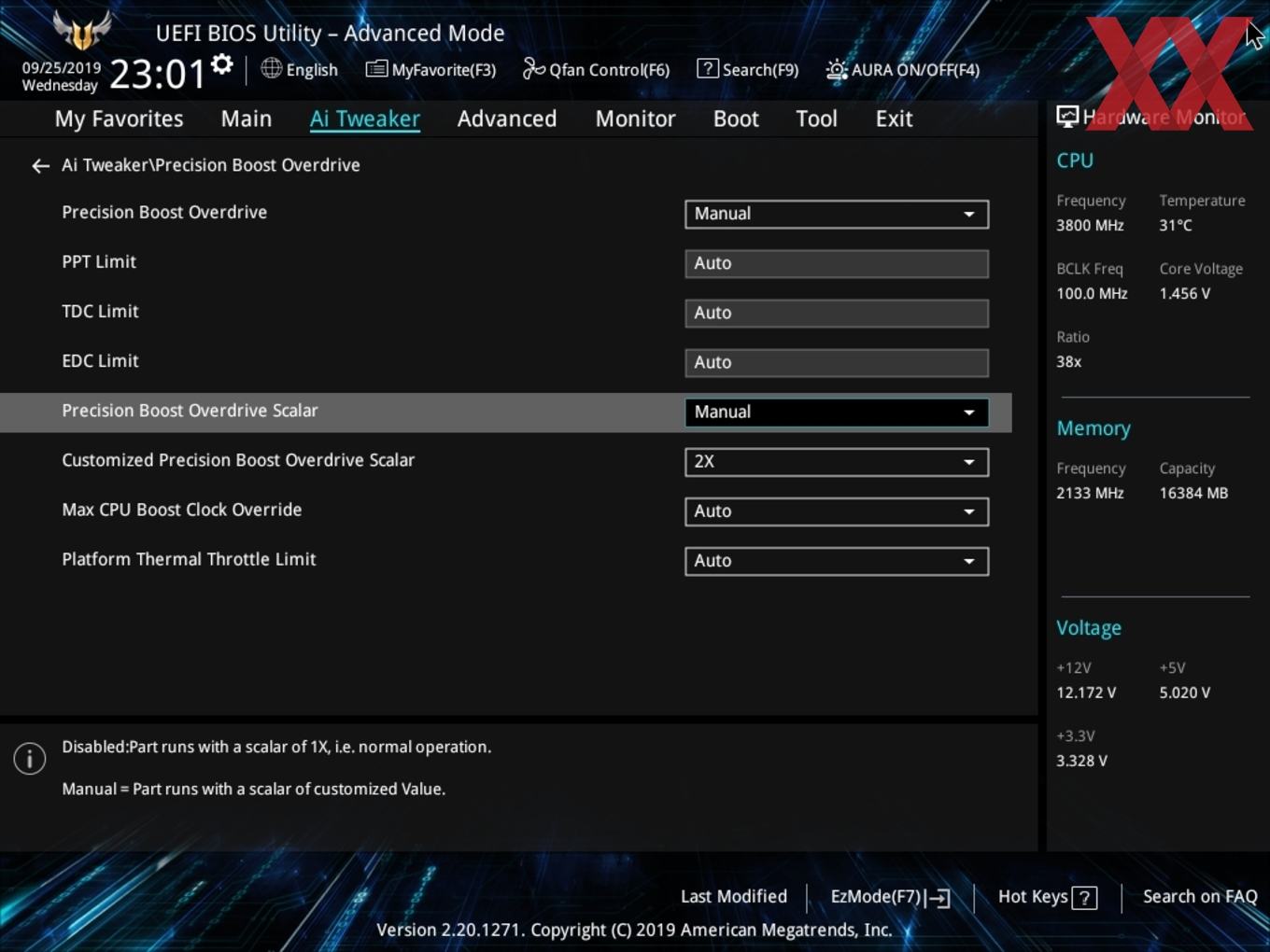
Task: Switch to EzMode(F7)
Action: (890, 897)
